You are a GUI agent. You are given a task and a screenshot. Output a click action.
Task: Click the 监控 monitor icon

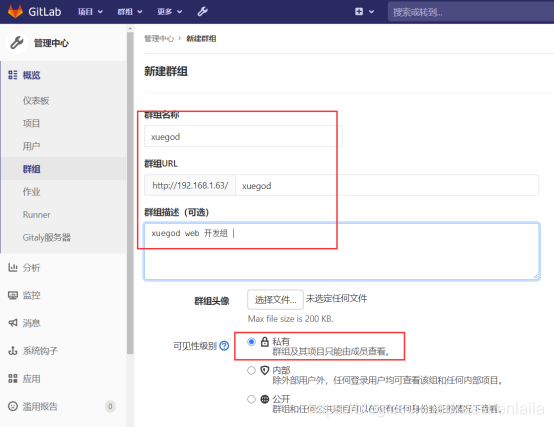13,295
